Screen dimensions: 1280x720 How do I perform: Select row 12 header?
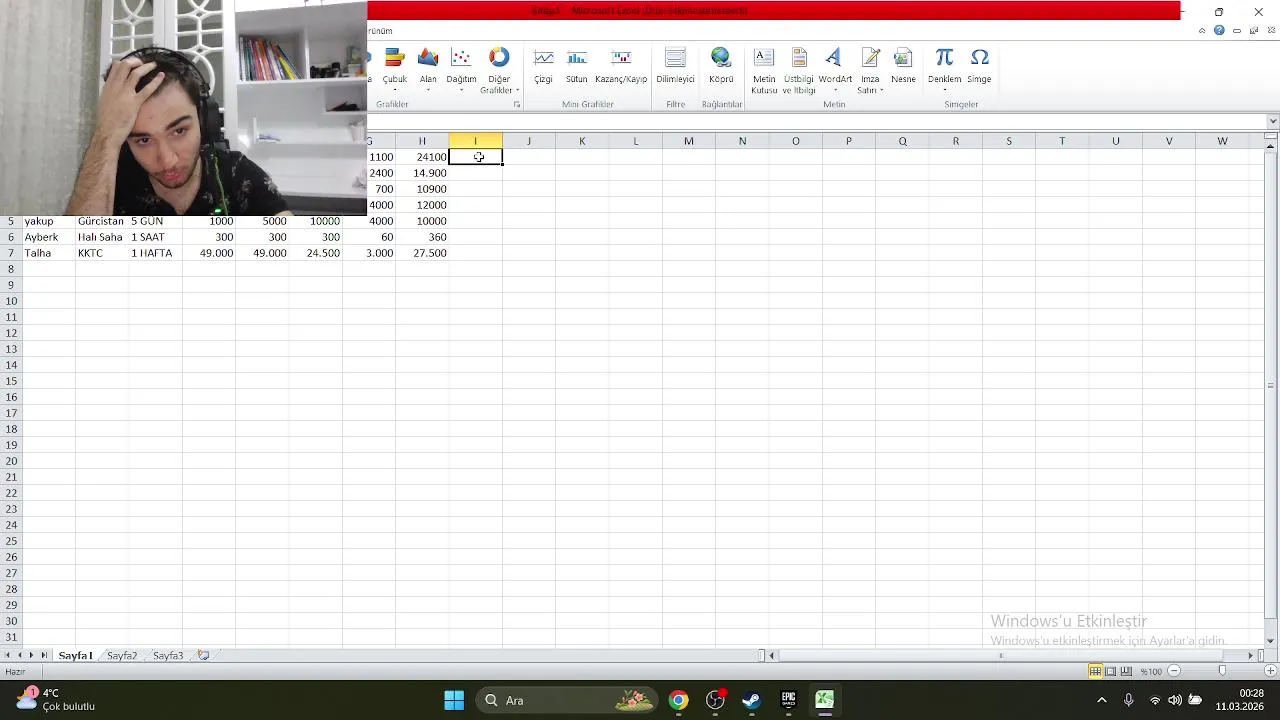(x=11, y=333)
